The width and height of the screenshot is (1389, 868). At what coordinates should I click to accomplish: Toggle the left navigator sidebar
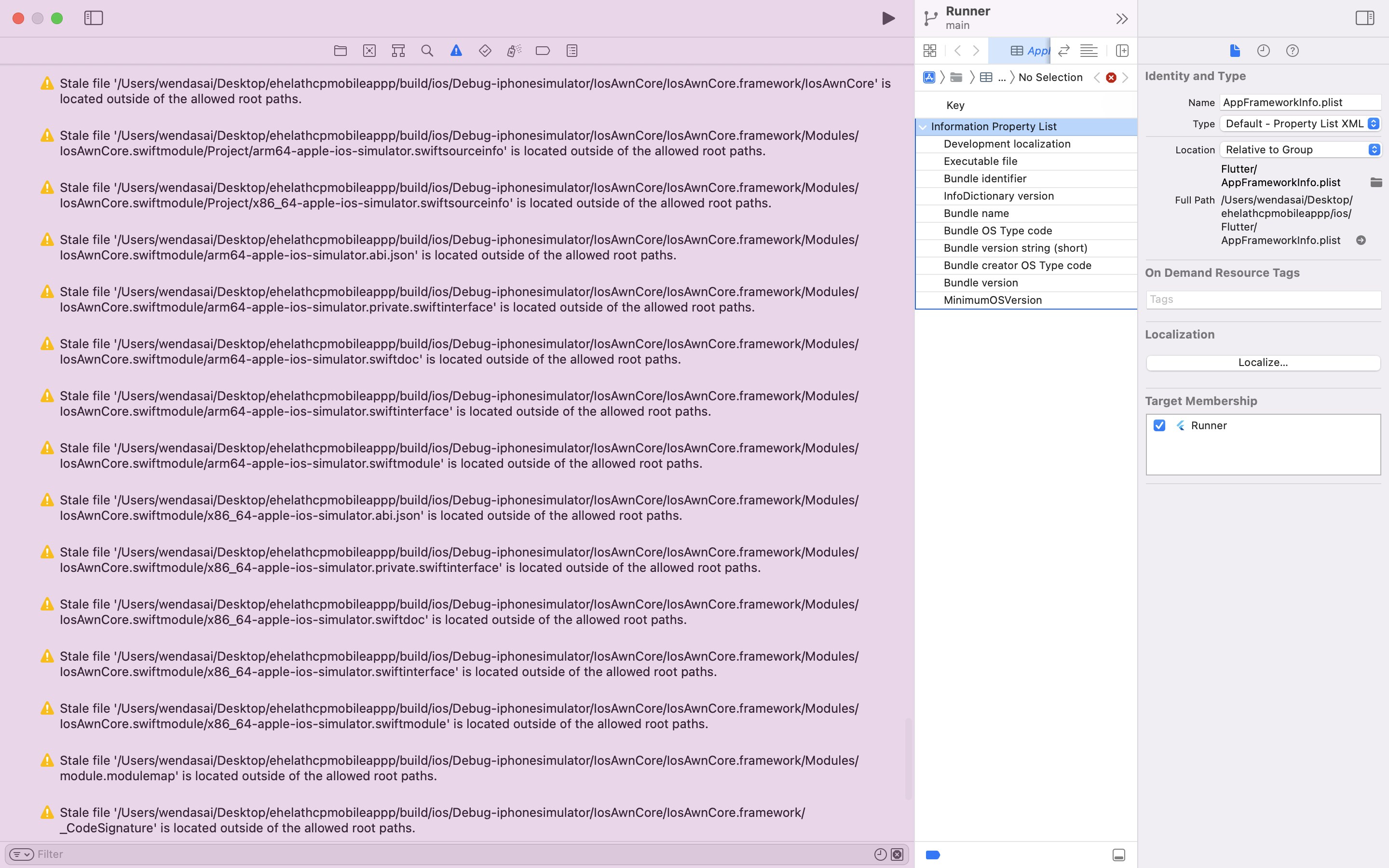(x=94, y=18)
